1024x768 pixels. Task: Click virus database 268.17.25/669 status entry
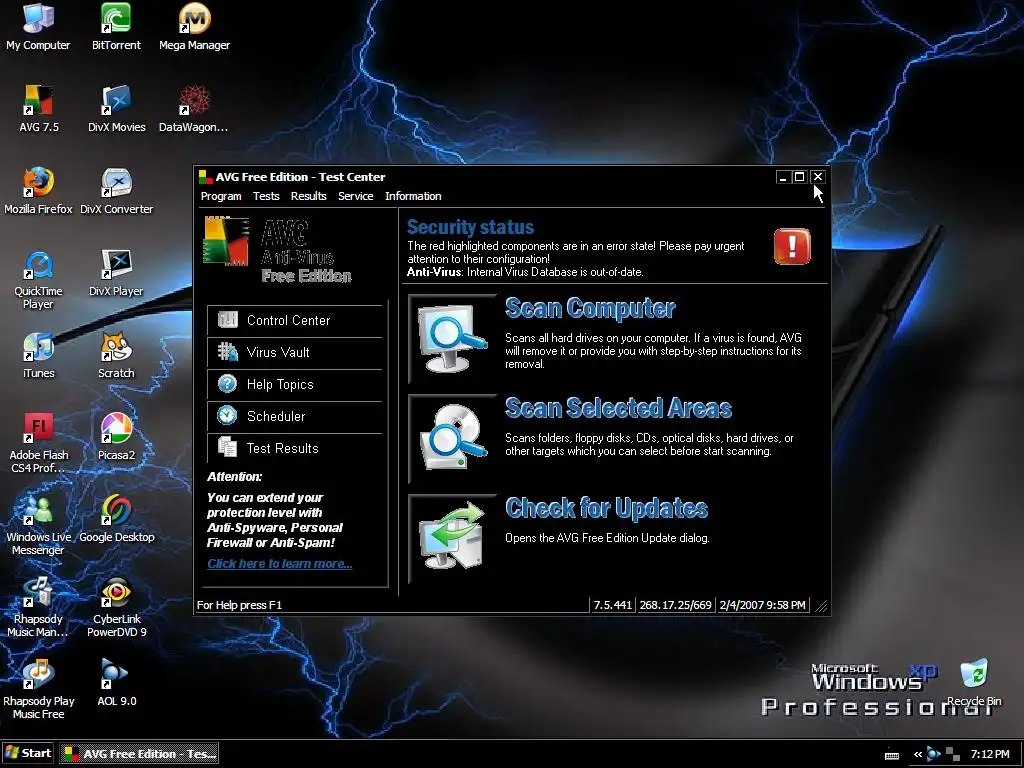pyautogui.click(x=675, y=605)
